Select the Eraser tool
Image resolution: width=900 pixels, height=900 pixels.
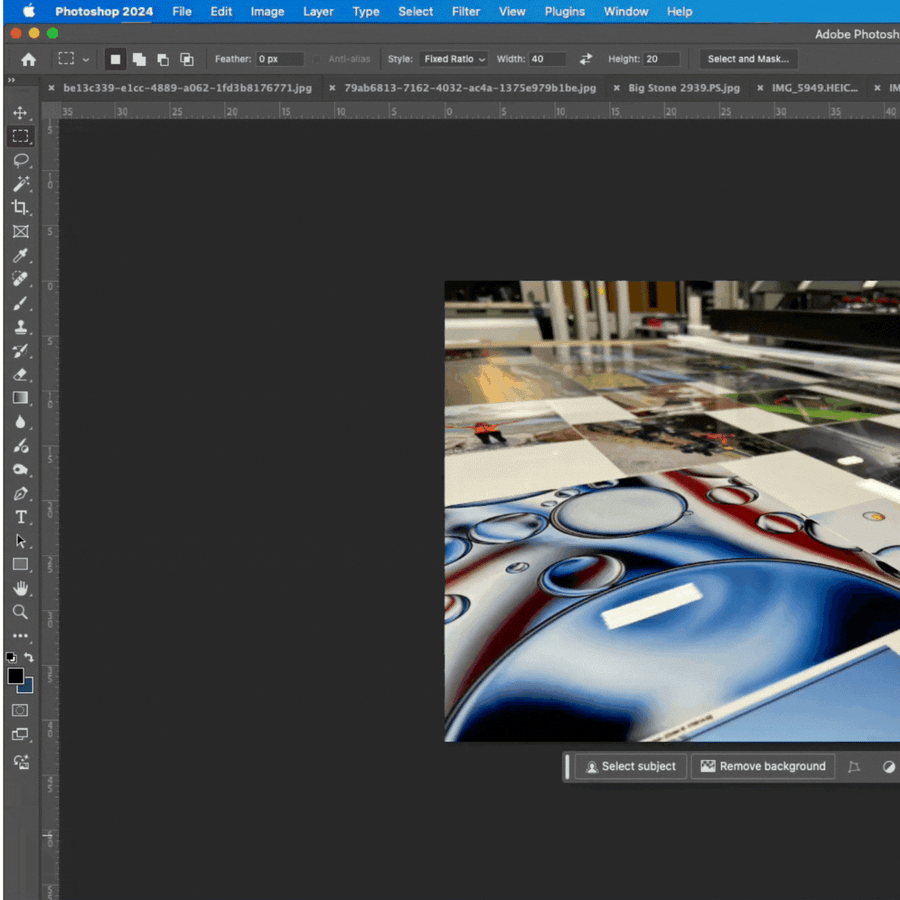tap(21, 375)
